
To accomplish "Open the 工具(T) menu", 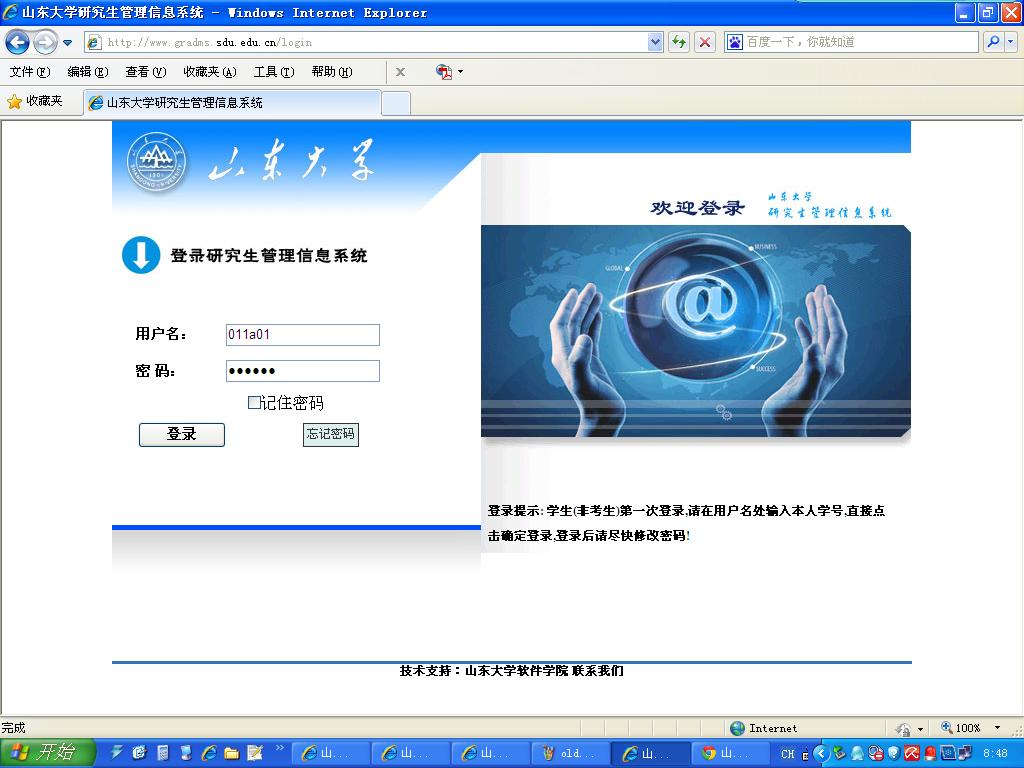I will pyautogui.click(x=273, y=72).
